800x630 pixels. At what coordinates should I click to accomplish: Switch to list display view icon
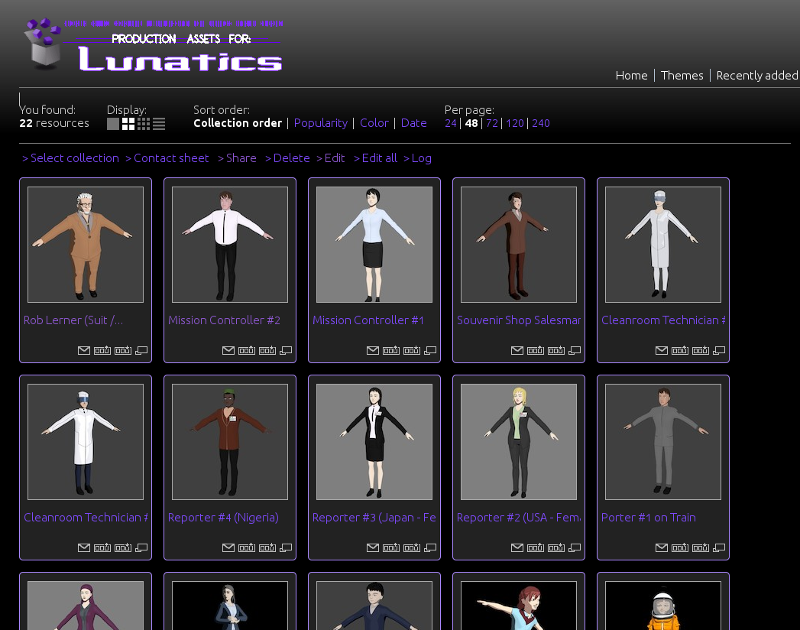(x=159, y=124)
